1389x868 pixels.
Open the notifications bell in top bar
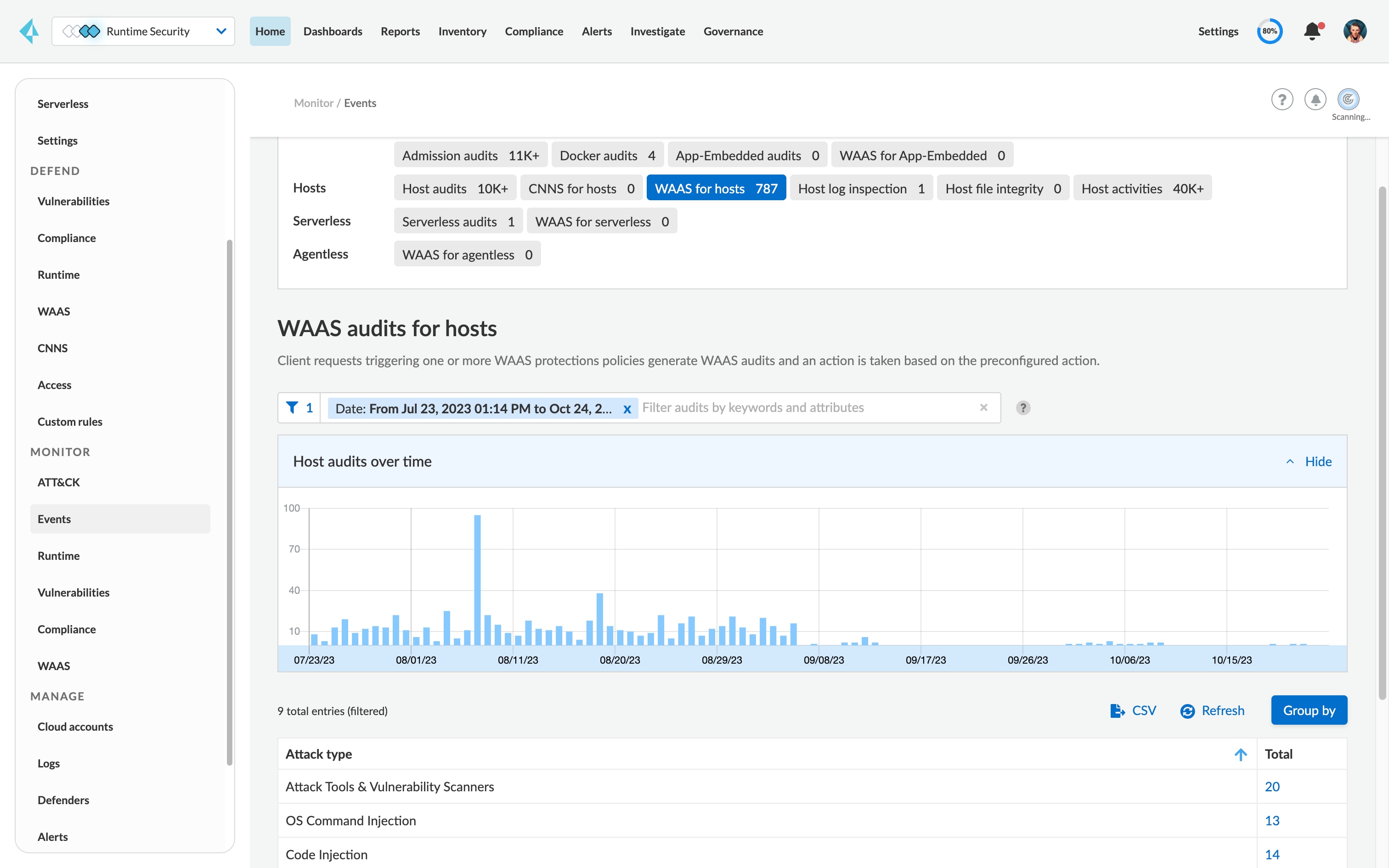(x=1312, y=31)
